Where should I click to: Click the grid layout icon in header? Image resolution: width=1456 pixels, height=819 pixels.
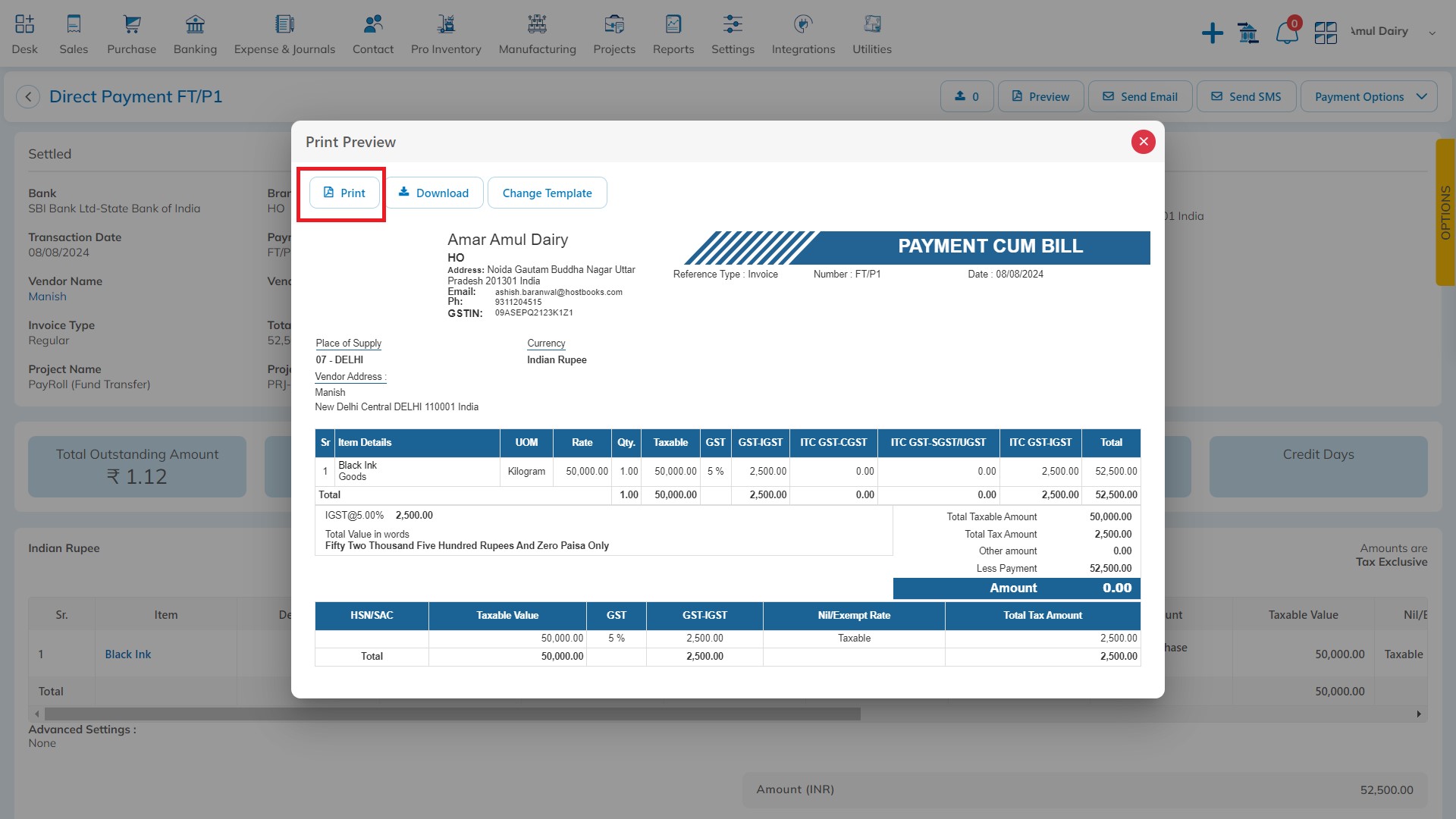[1326, 33]
